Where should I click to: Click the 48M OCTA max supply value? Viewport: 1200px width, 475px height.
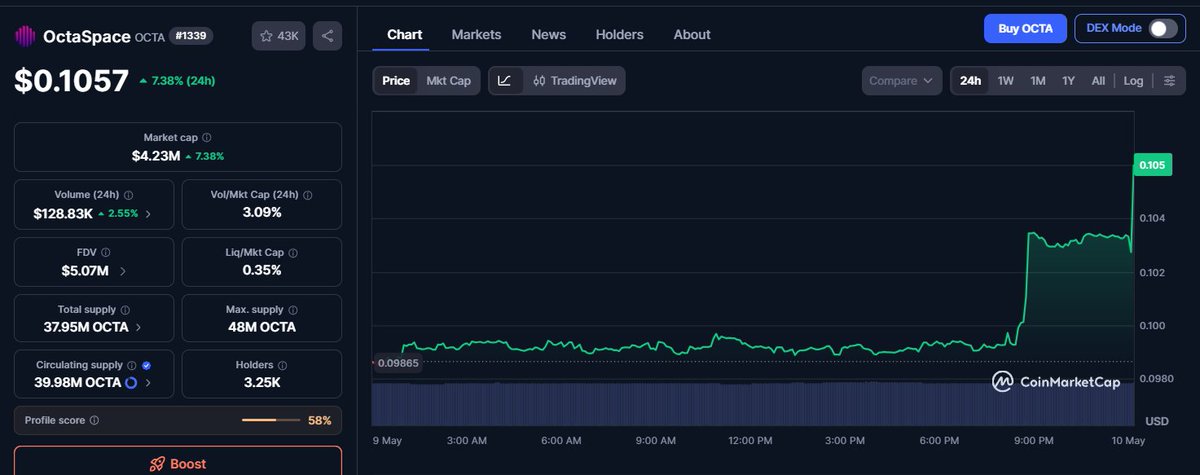point(262,327)
